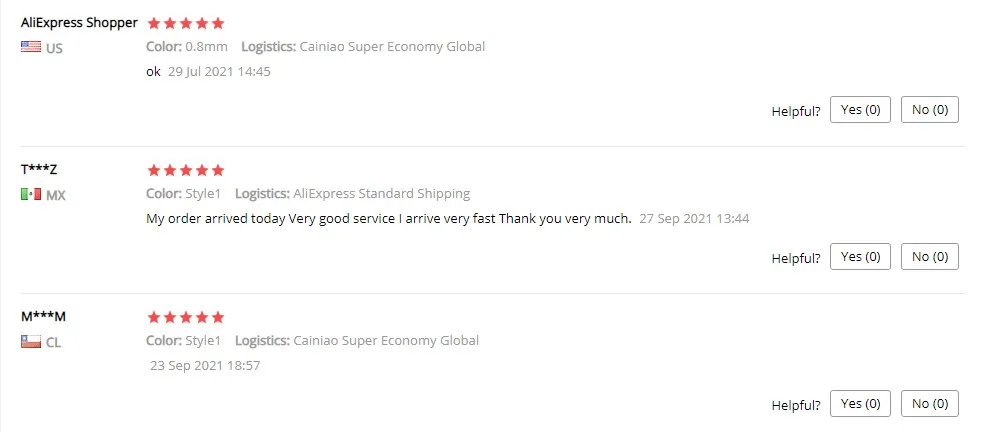This screenshot has height=432, width=982.
Task: Vote No on T***Z's review
Action: 929,257
